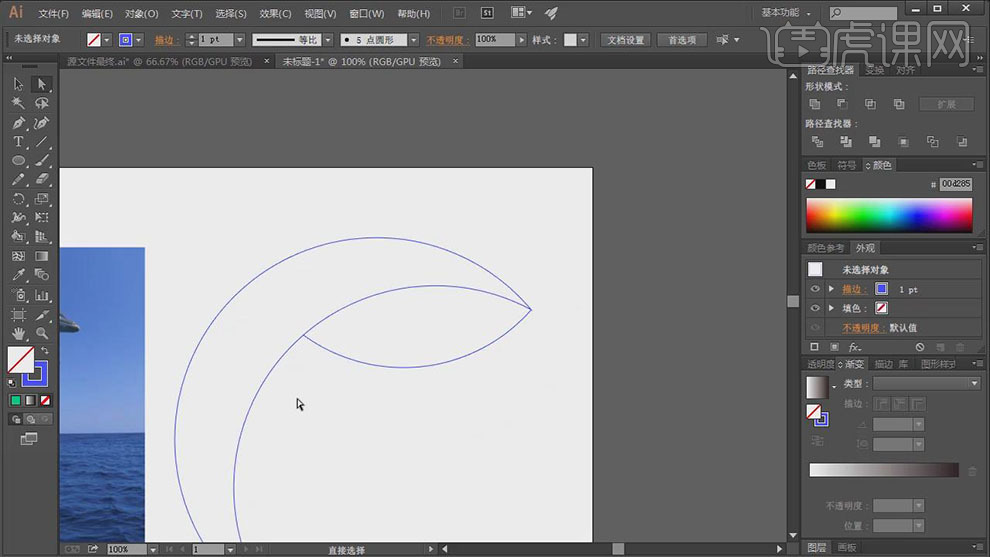Screen dimensions: 990x557
Task: Activate the Hand tool
Action: [x=18, y=332]
